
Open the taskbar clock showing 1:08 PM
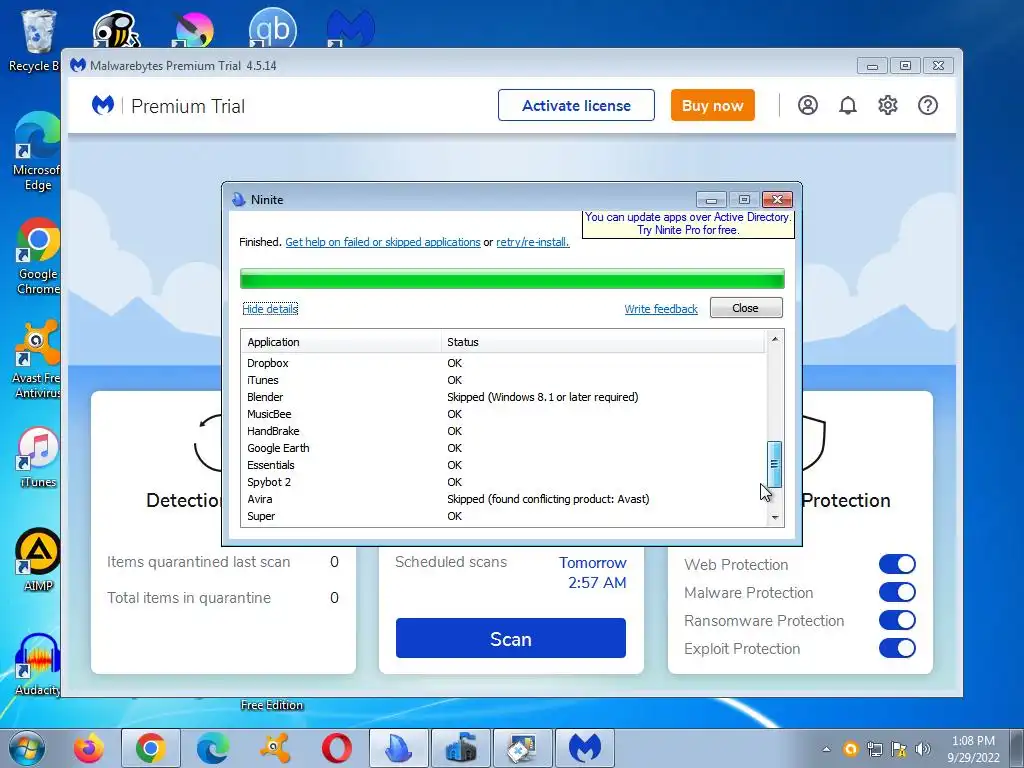[973, 749]
